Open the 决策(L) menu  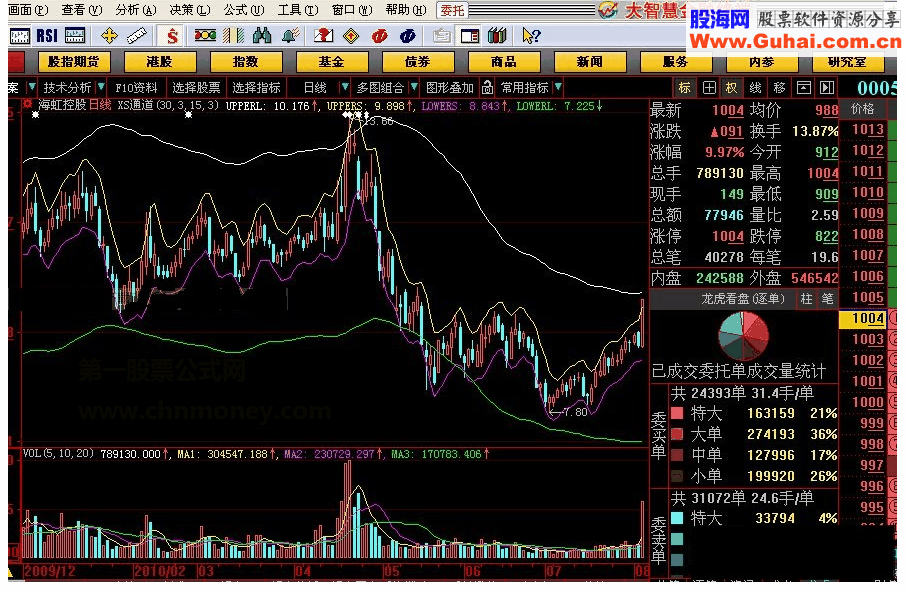click(x=190, y=10)
